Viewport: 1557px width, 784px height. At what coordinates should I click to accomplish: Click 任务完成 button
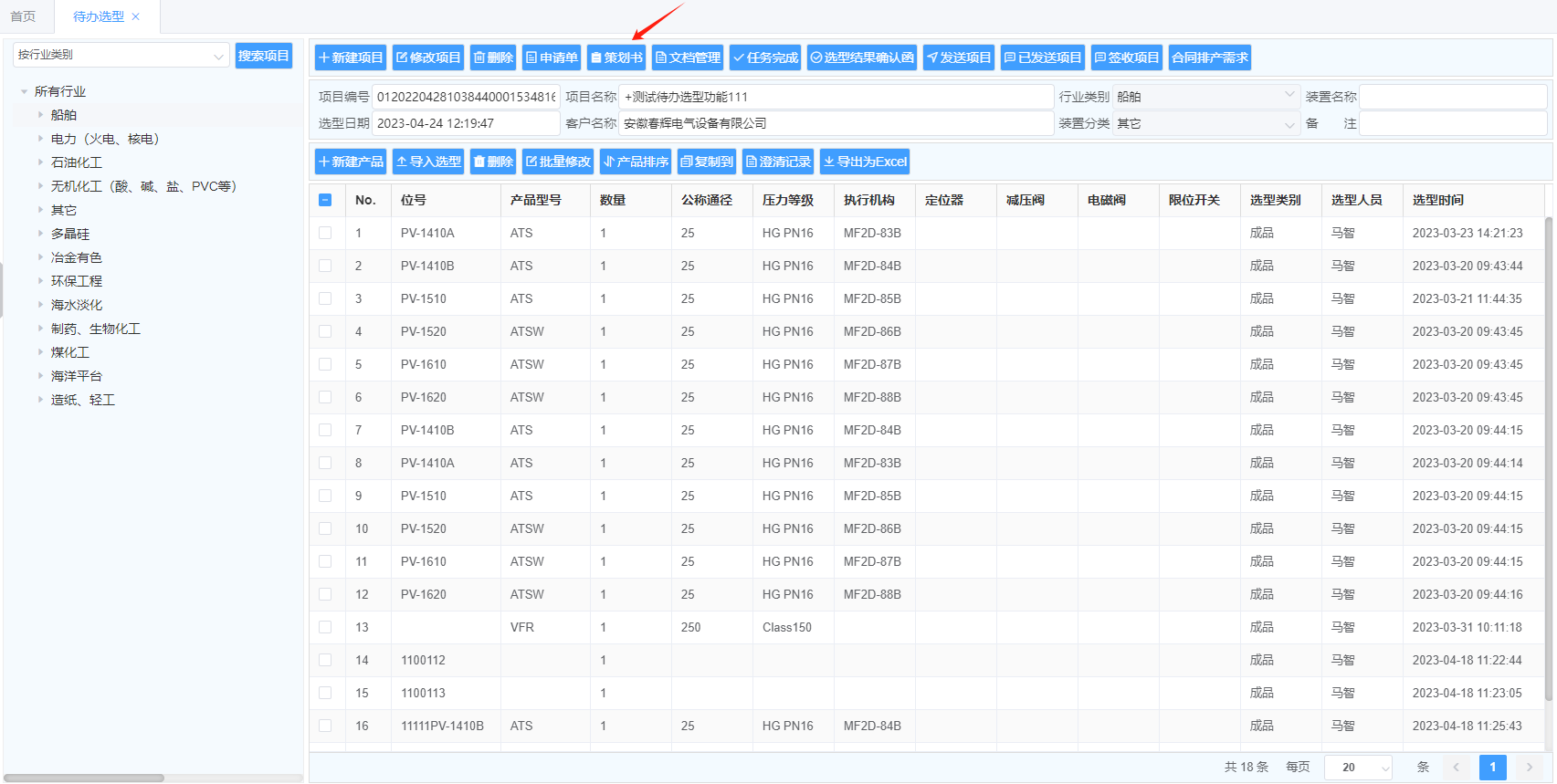point(765,57)
